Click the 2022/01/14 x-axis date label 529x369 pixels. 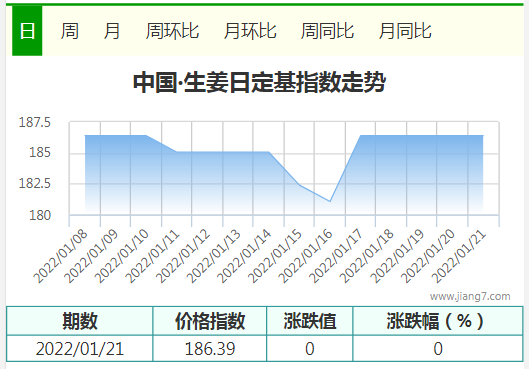pos(244,256)
